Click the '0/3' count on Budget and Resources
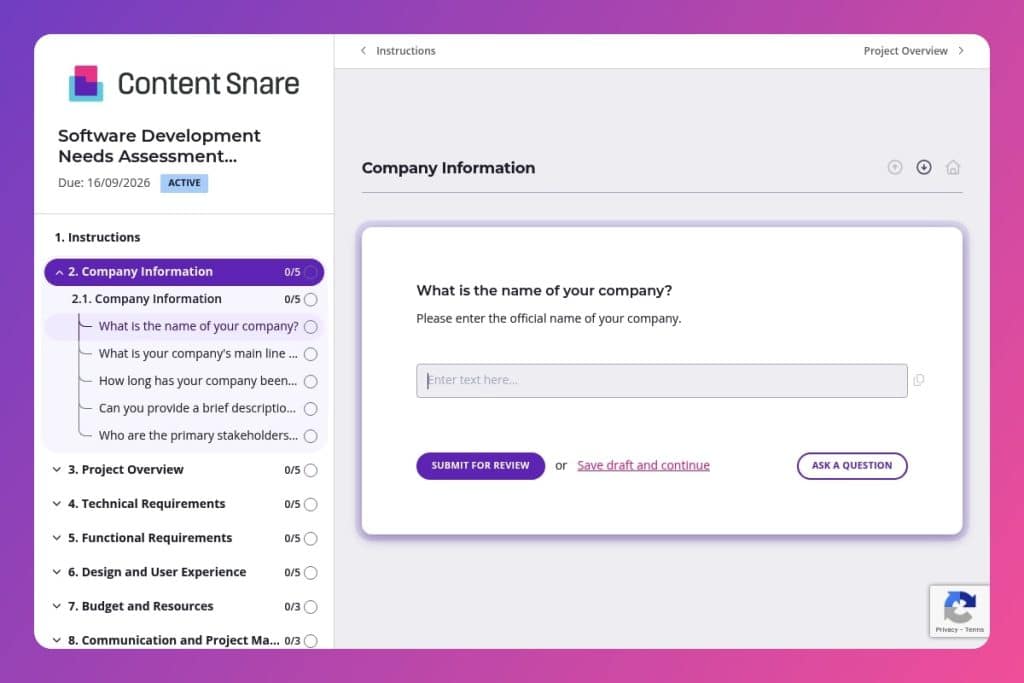Image resolution: width=1024 pixels, height=683 pixels. point(292,607)
